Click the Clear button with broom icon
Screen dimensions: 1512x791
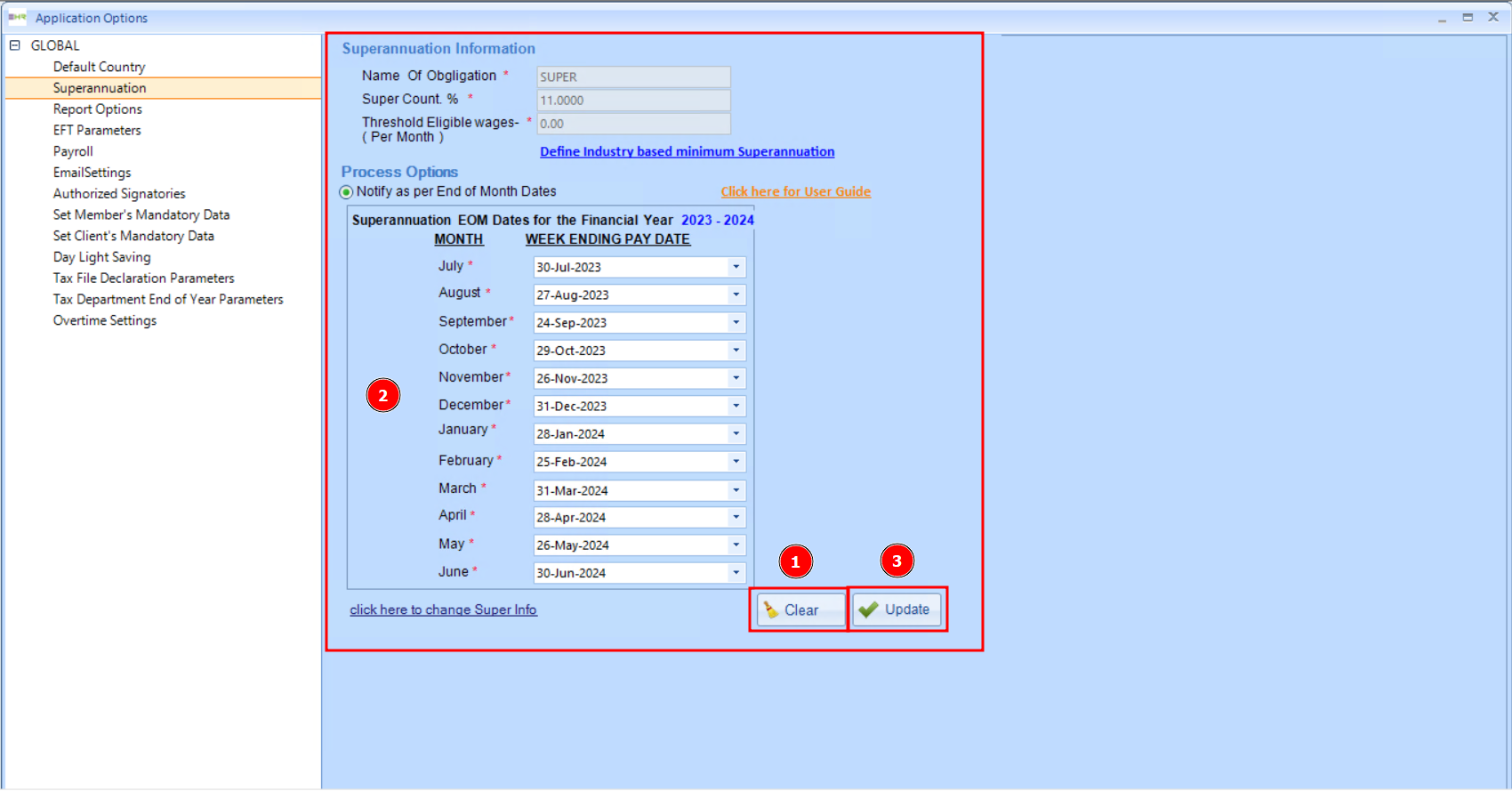pos(800,609)
